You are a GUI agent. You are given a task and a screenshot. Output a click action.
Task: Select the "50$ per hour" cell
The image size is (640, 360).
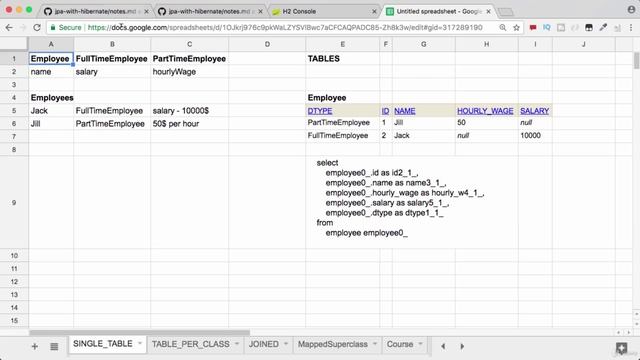189,124
